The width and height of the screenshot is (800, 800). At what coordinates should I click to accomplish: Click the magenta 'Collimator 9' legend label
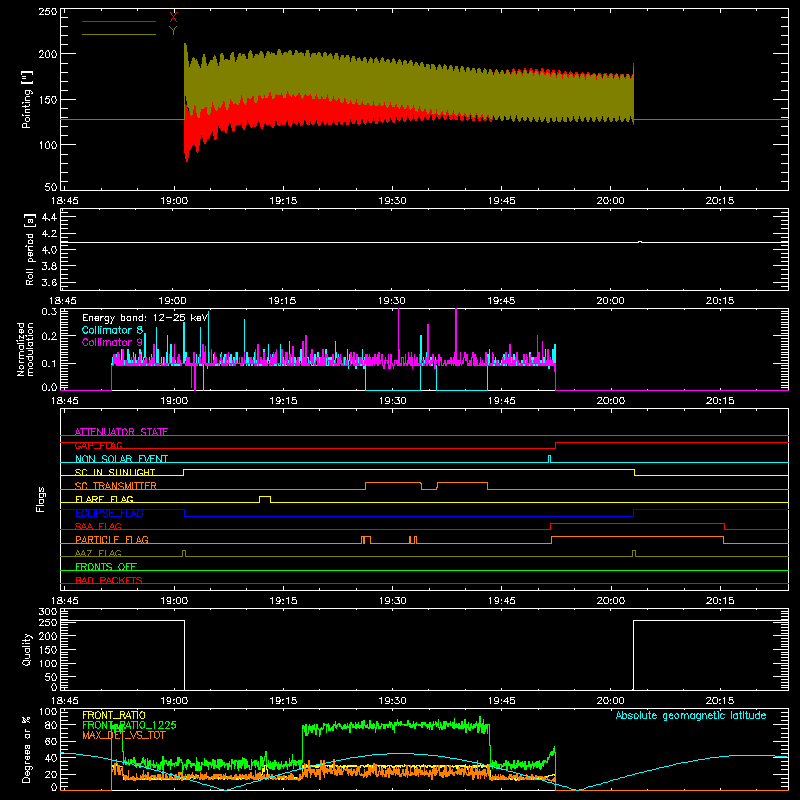112,342
